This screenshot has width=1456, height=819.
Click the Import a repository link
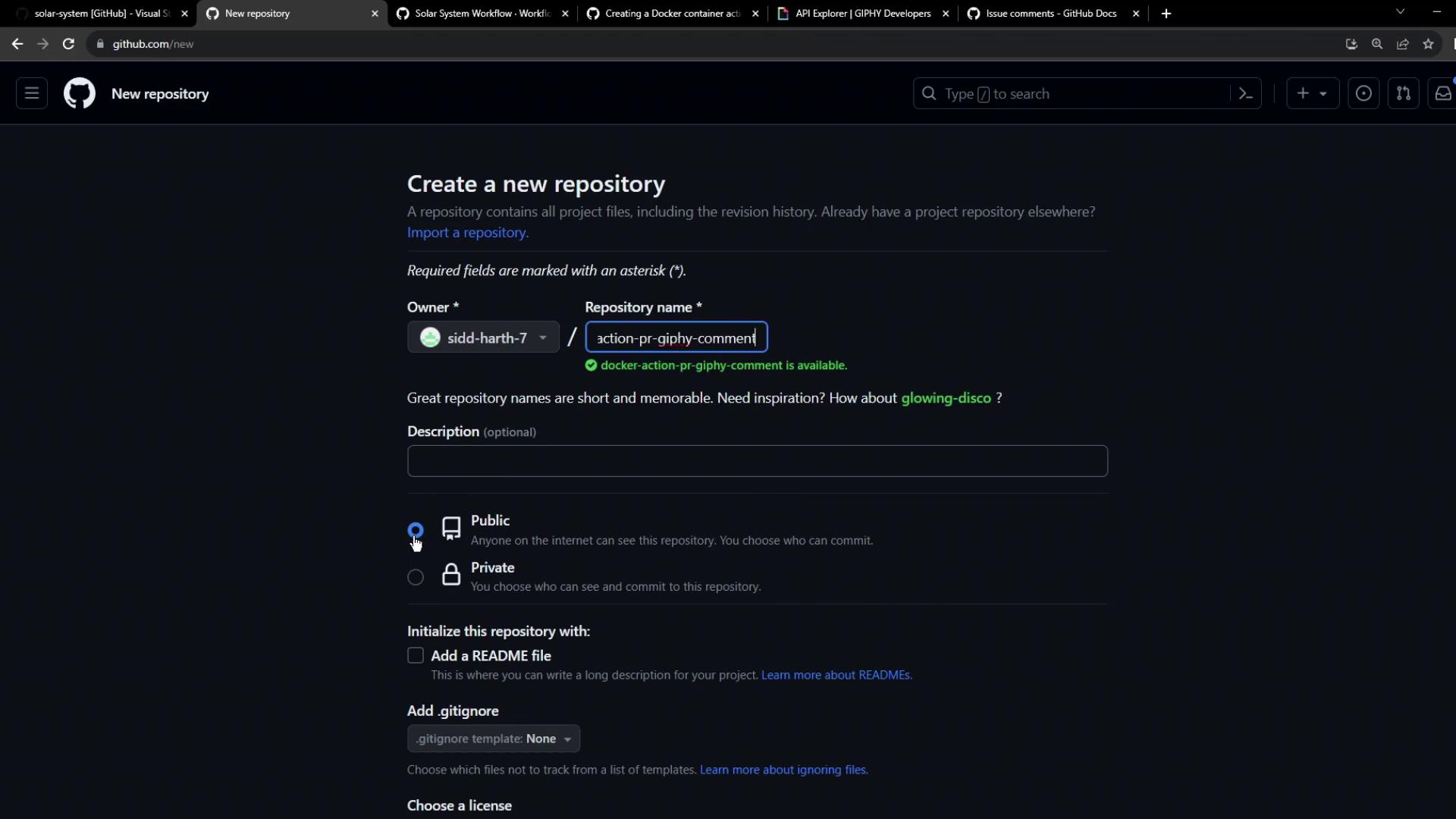467,233
